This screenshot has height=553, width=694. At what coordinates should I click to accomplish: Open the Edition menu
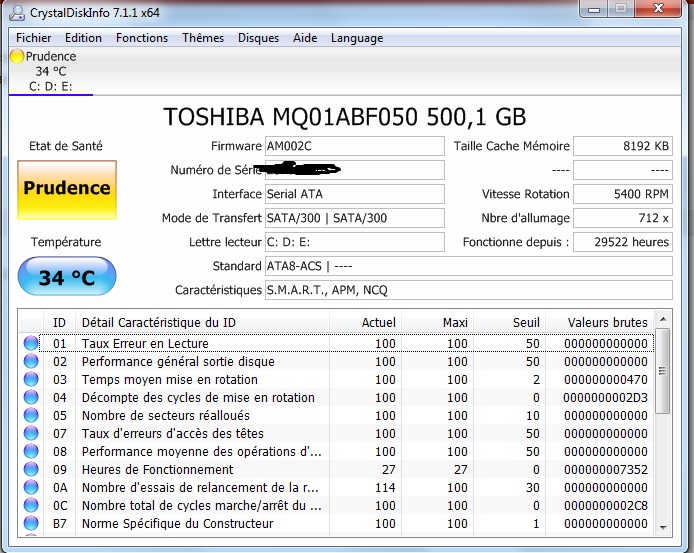coord(83,38)
